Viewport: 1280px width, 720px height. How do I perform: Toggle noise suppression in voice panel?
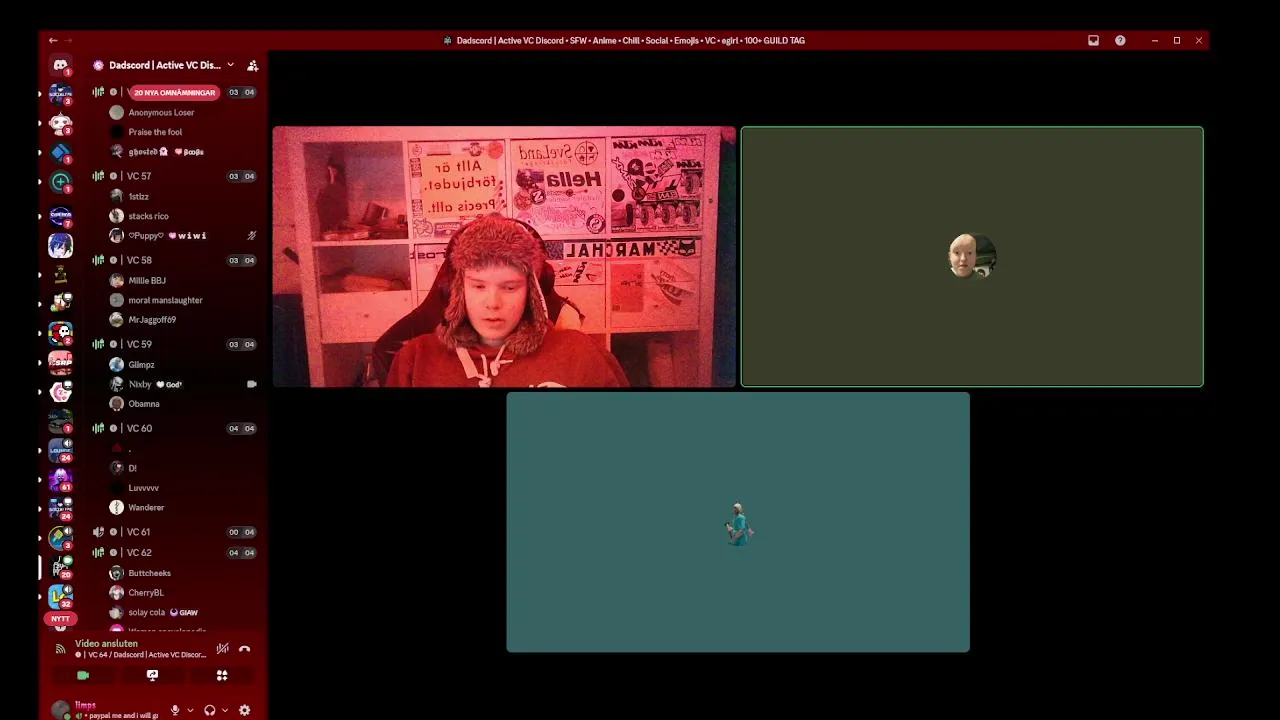[222, 649]
